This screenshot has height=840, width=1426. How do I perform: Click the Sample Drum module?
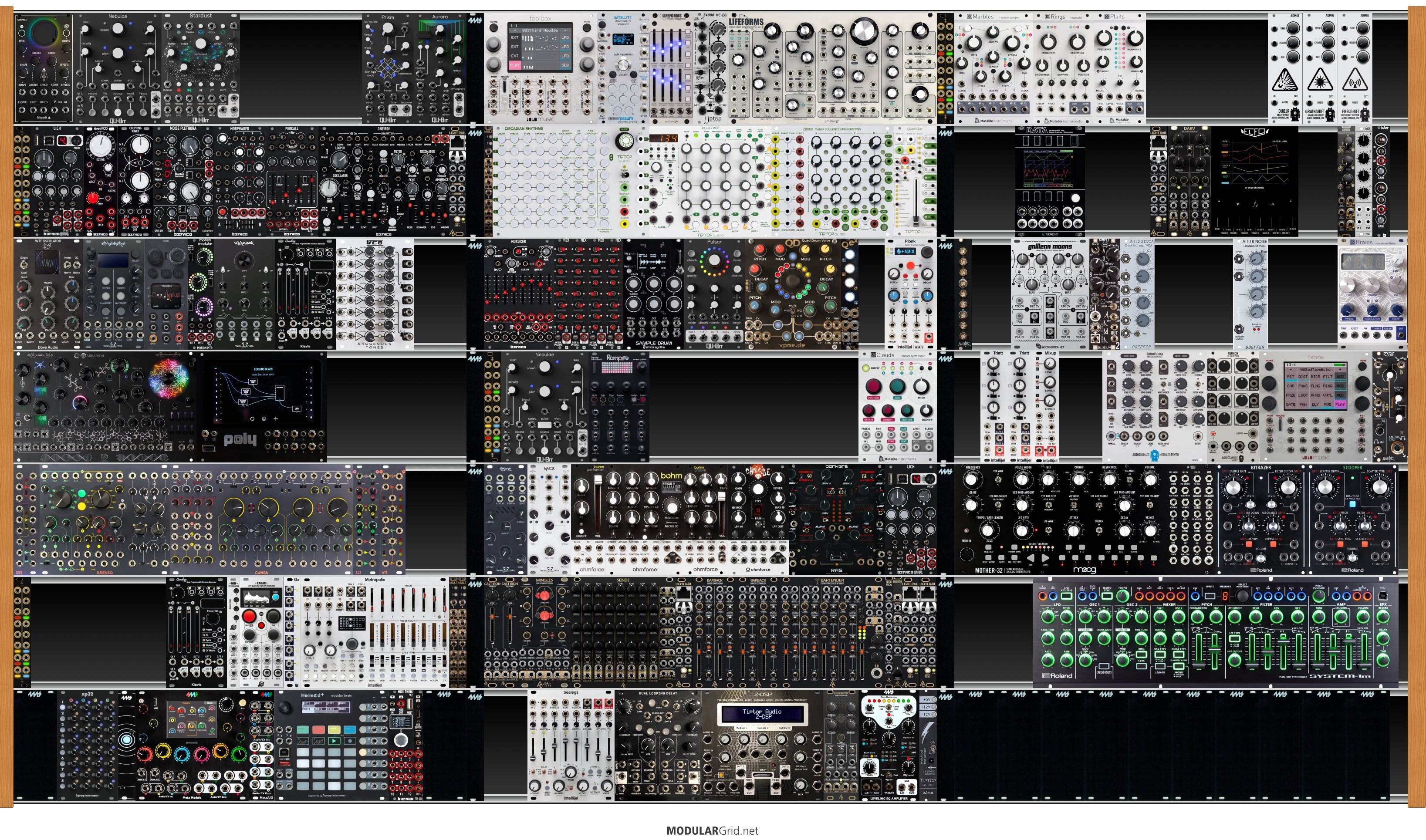click(654, 294)
